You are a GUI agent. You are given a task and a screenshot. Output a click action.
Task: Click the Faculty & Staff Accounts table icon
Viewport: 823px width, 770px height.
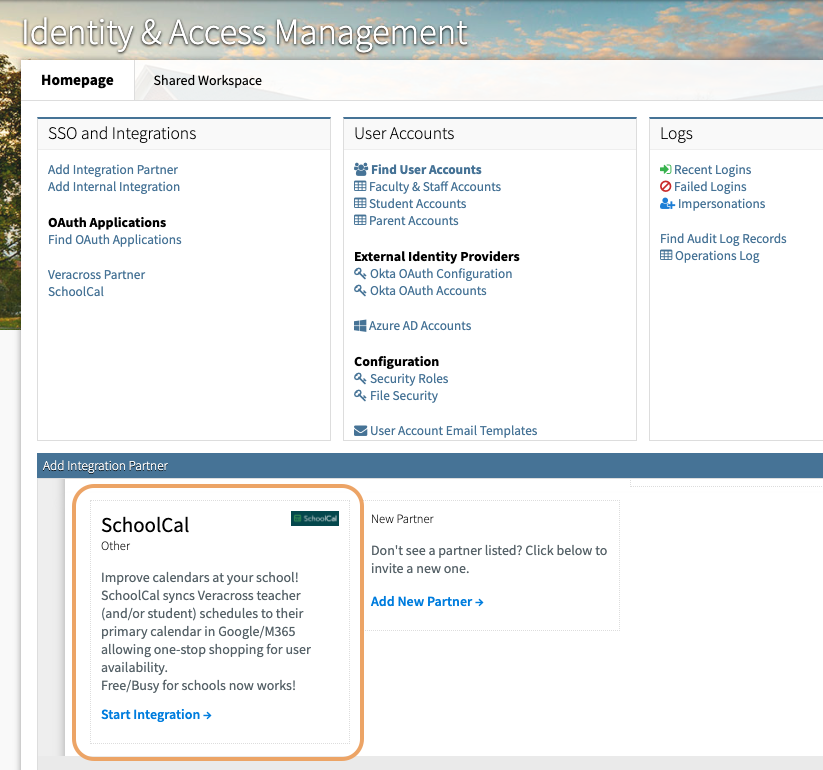[360, 186]
